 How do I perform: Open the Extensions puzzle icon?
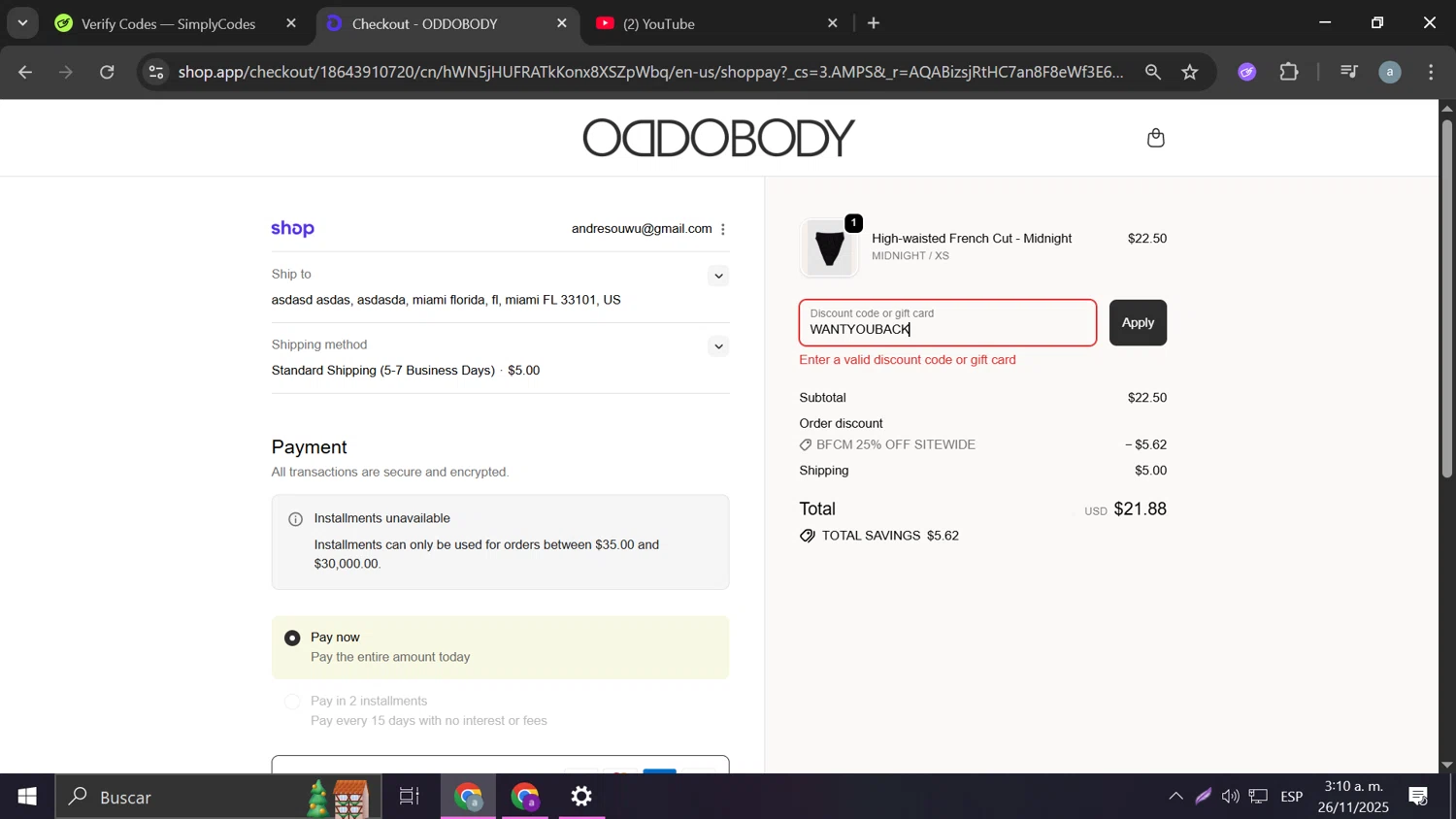point(1289,72)
